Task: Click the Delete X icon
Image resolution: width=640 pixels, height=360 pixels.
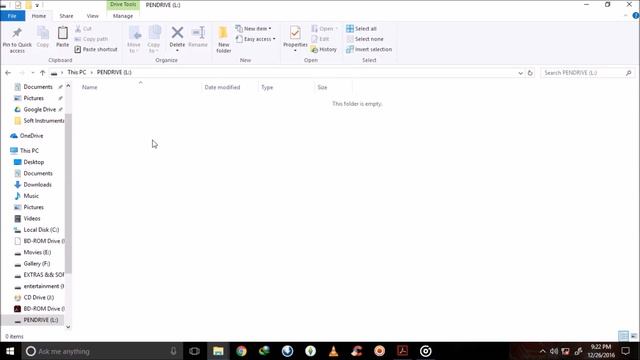Action: click(177, 32)
